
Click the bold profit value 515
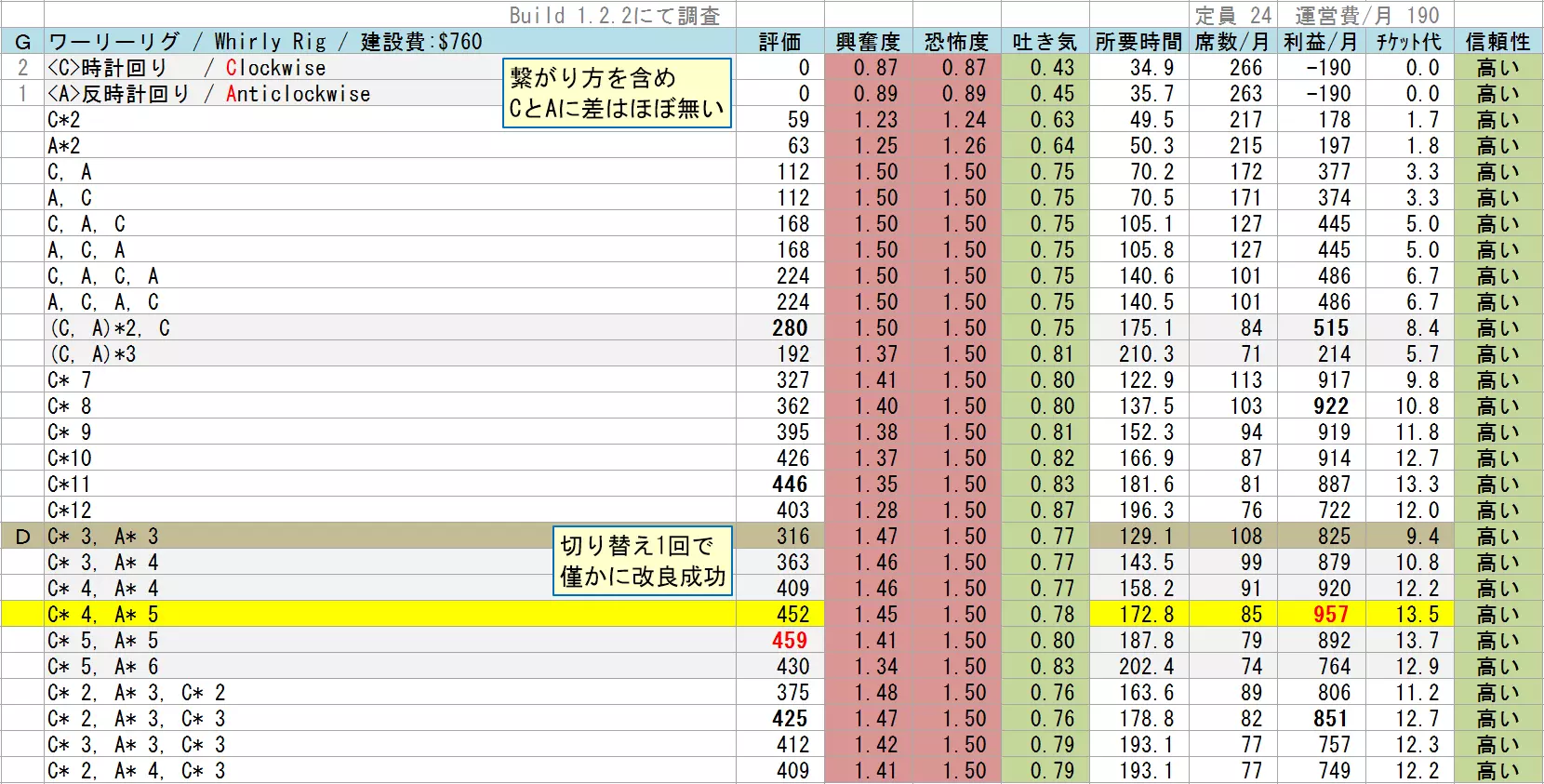tap(1331, 328)
